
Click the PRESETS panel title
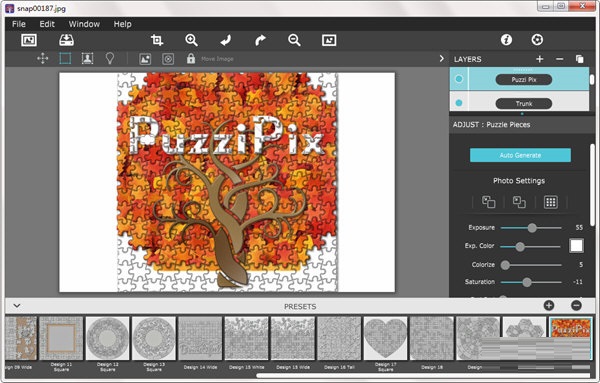tap(300, 306)
